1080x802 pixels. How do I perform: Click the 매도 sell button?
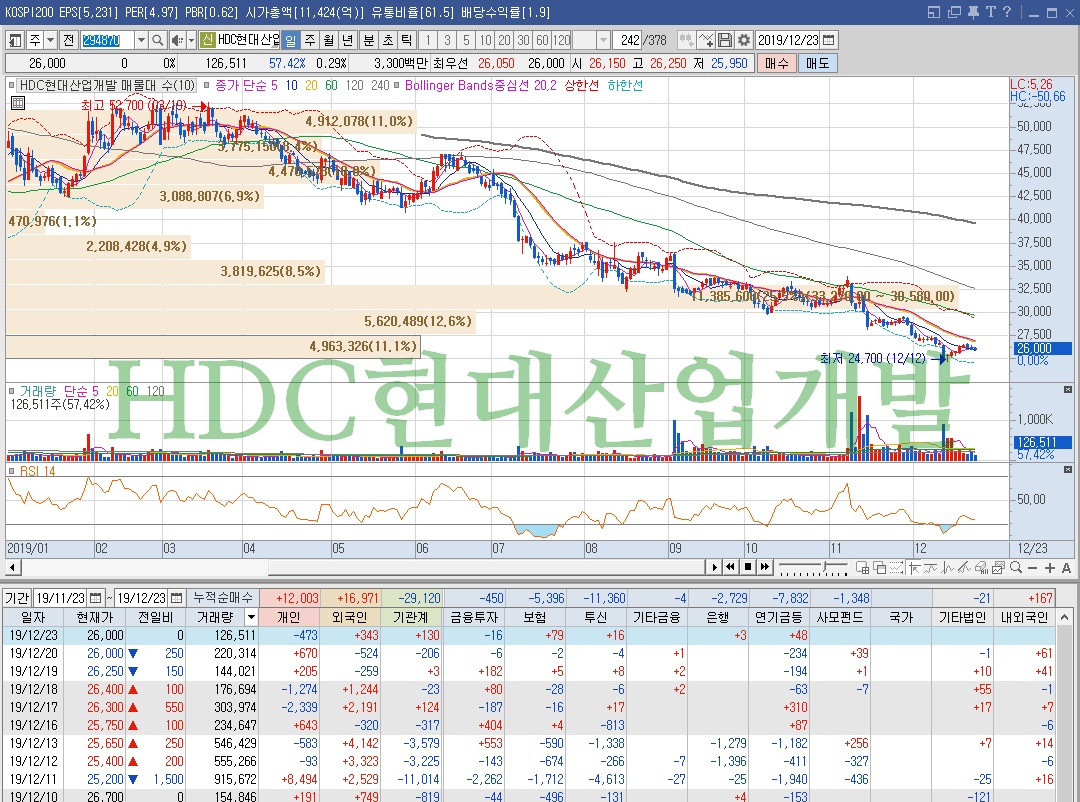818,63
